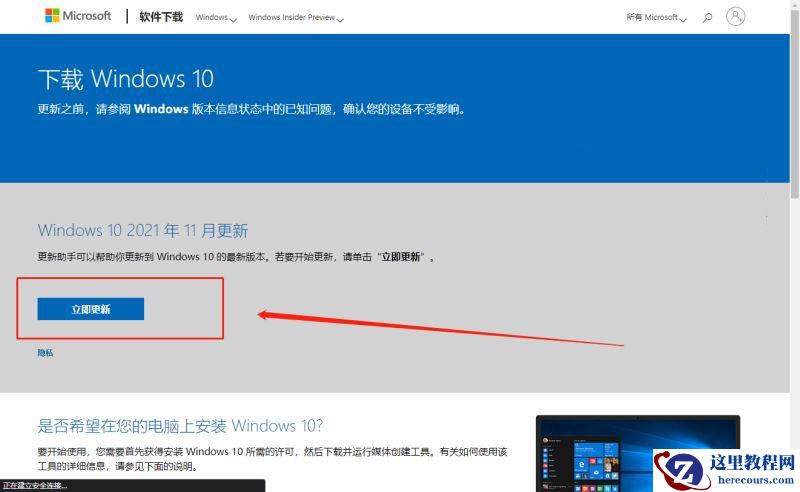Click the 要开始使用 license paragraph

(272, 459)
